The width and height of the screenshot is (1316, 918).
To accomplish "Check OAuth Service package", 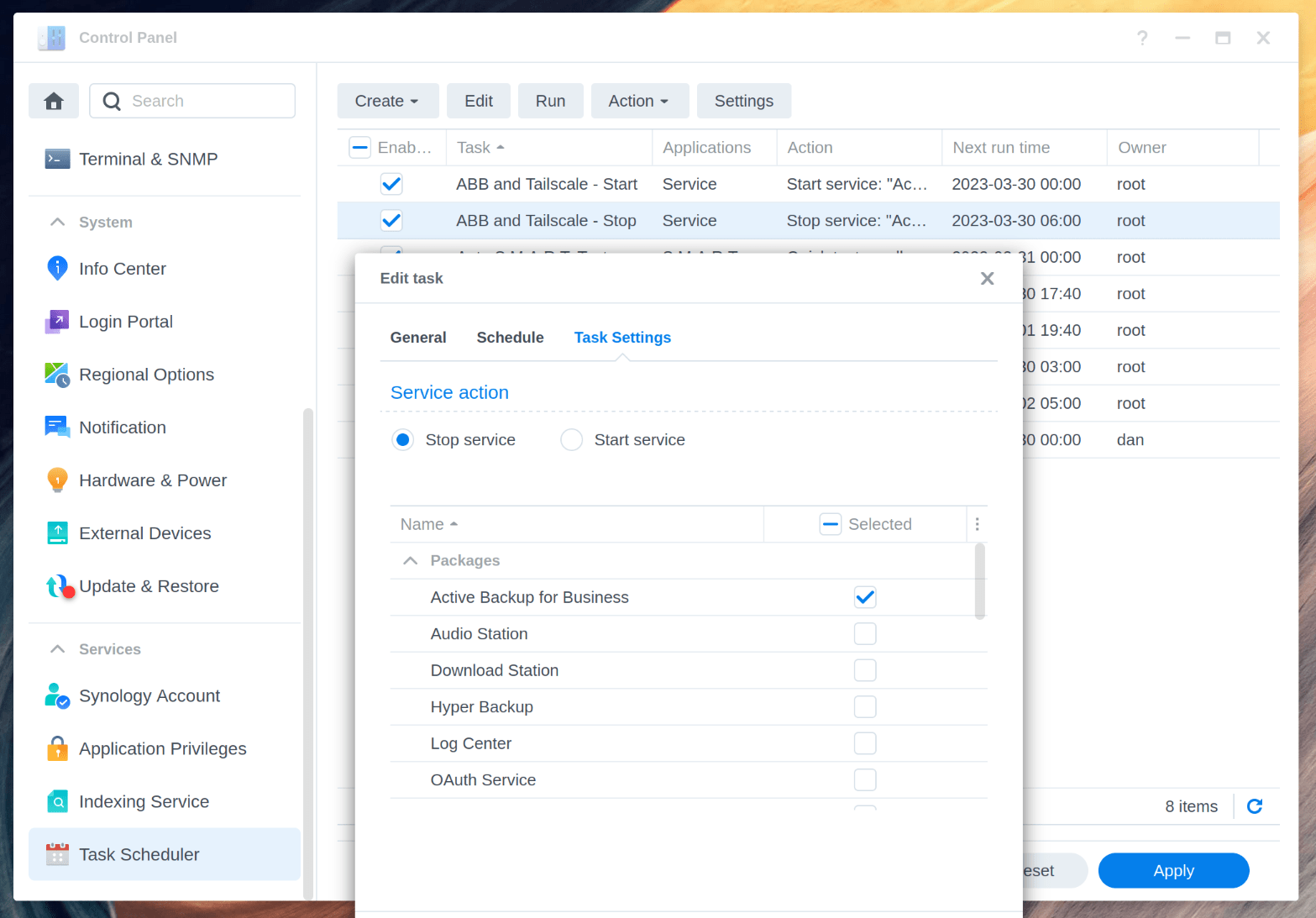I will pyautogui.click(x=865, y=780).
